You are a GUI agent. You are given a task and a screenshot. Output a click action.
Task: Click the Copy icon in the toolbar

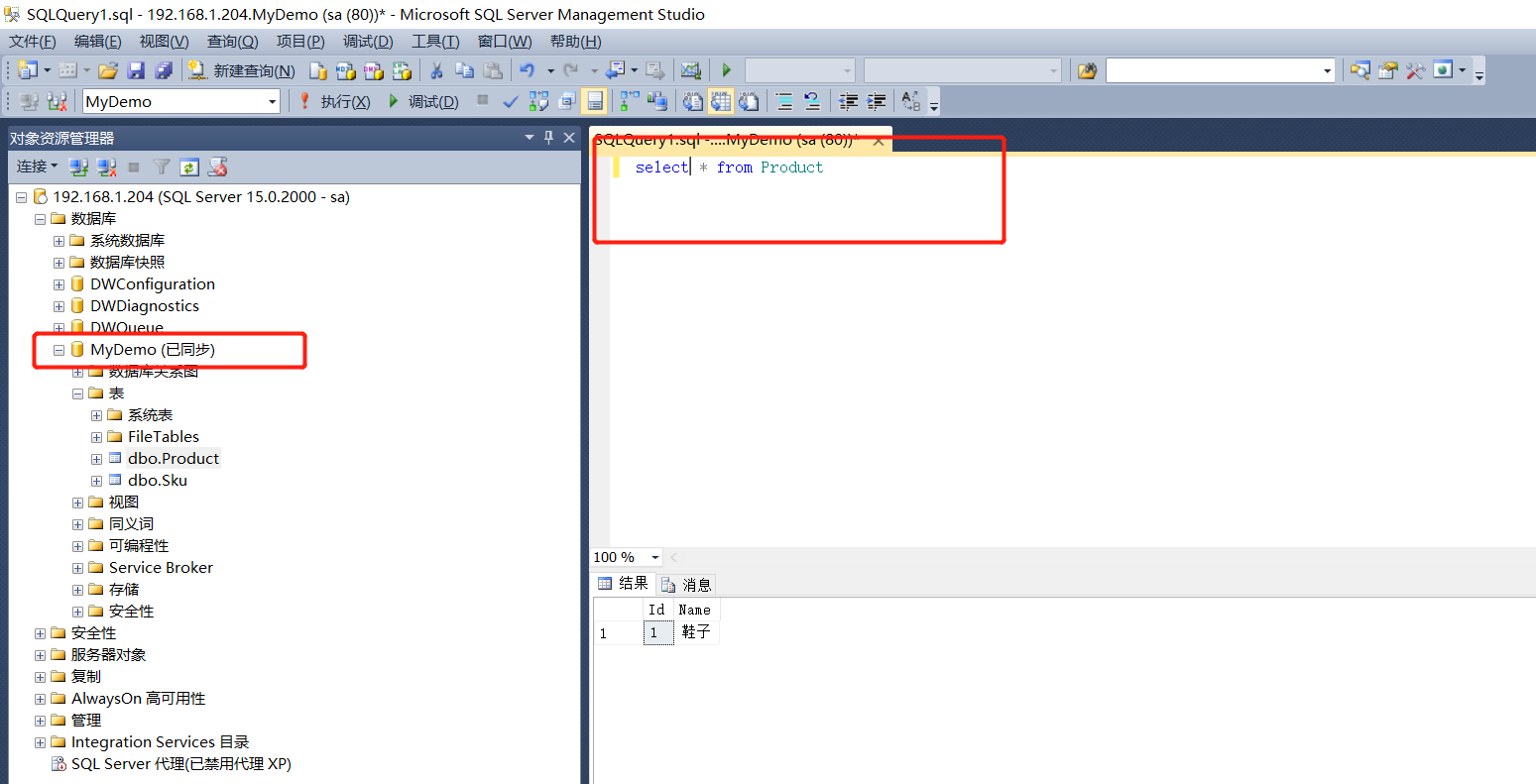pyautogui.click(x=464, y=70)
